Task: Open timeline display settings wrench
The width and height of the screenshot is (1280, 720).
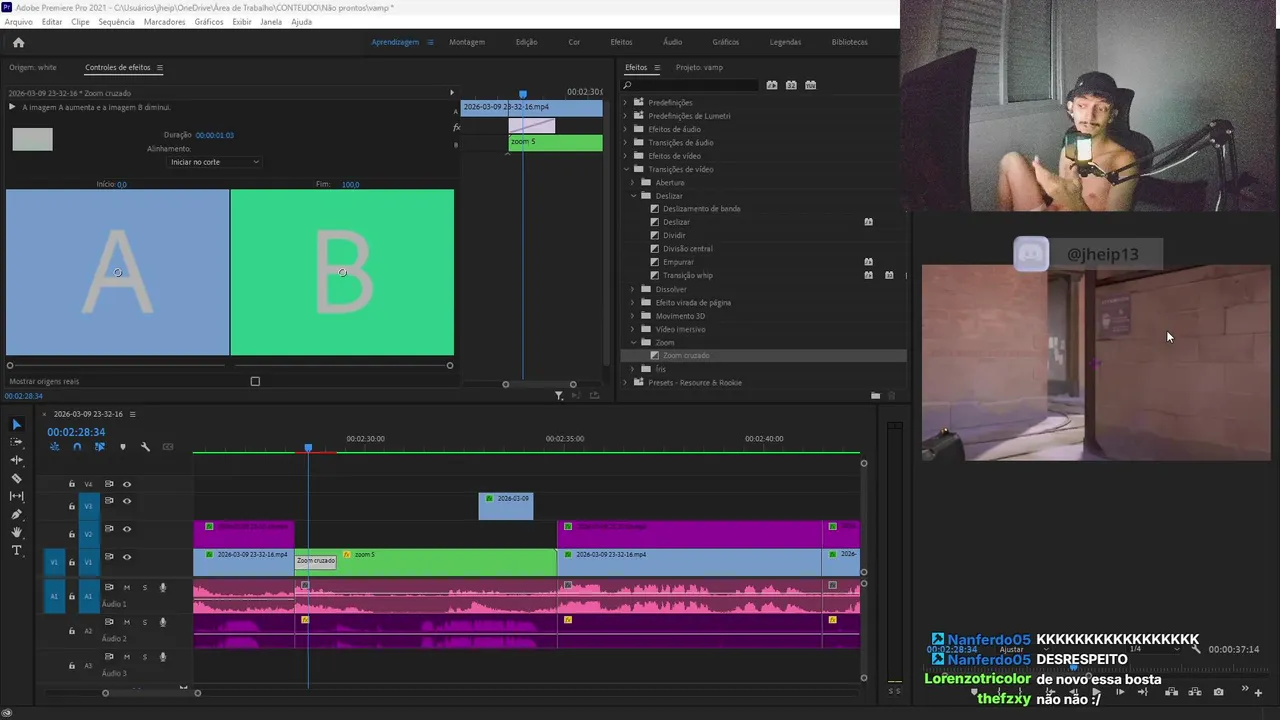Action: [145, 447]
